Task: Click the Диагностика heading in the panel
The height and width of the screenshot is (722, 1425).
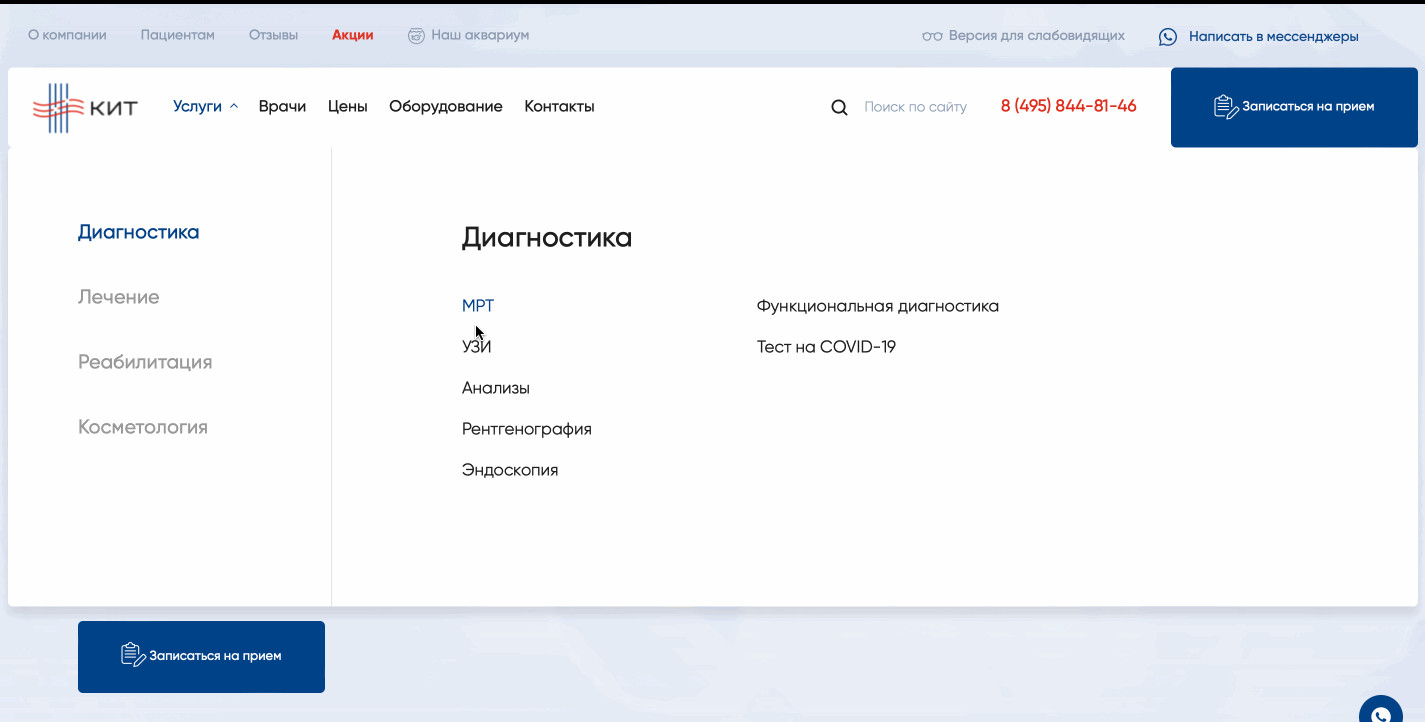Action: [x=547, y=238]
